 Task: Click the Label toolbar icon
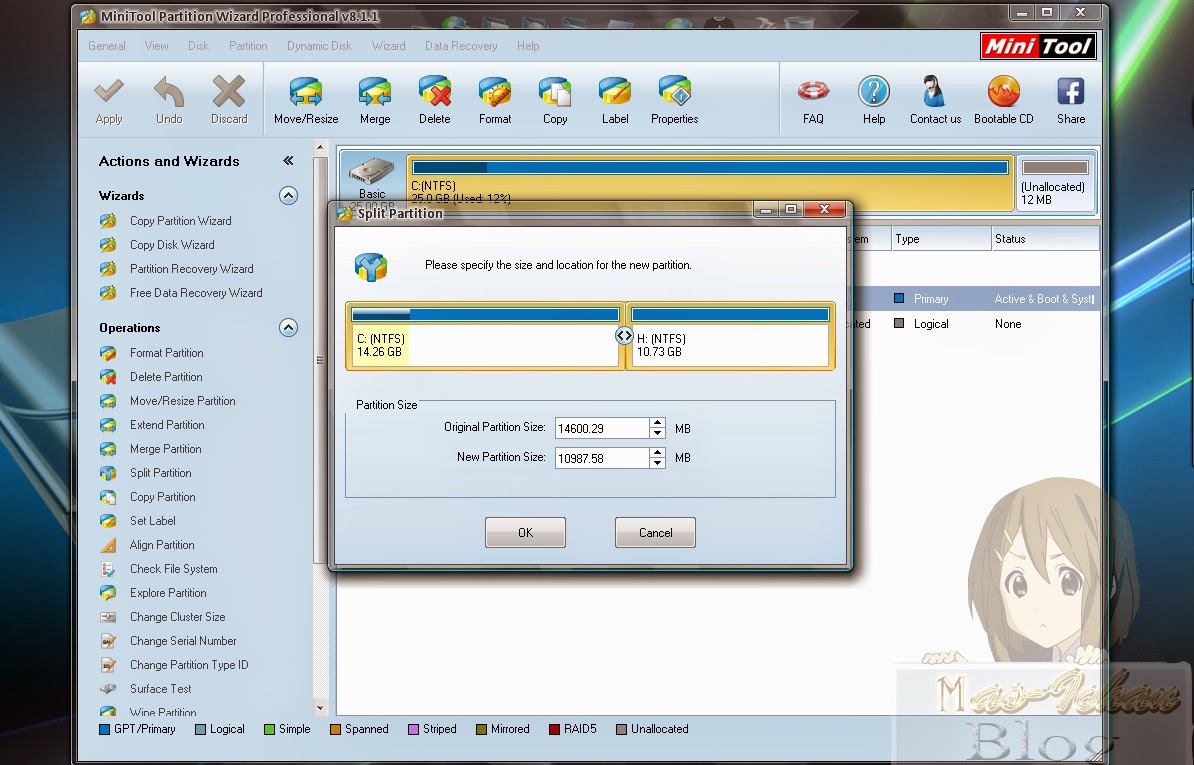(615, 91)
